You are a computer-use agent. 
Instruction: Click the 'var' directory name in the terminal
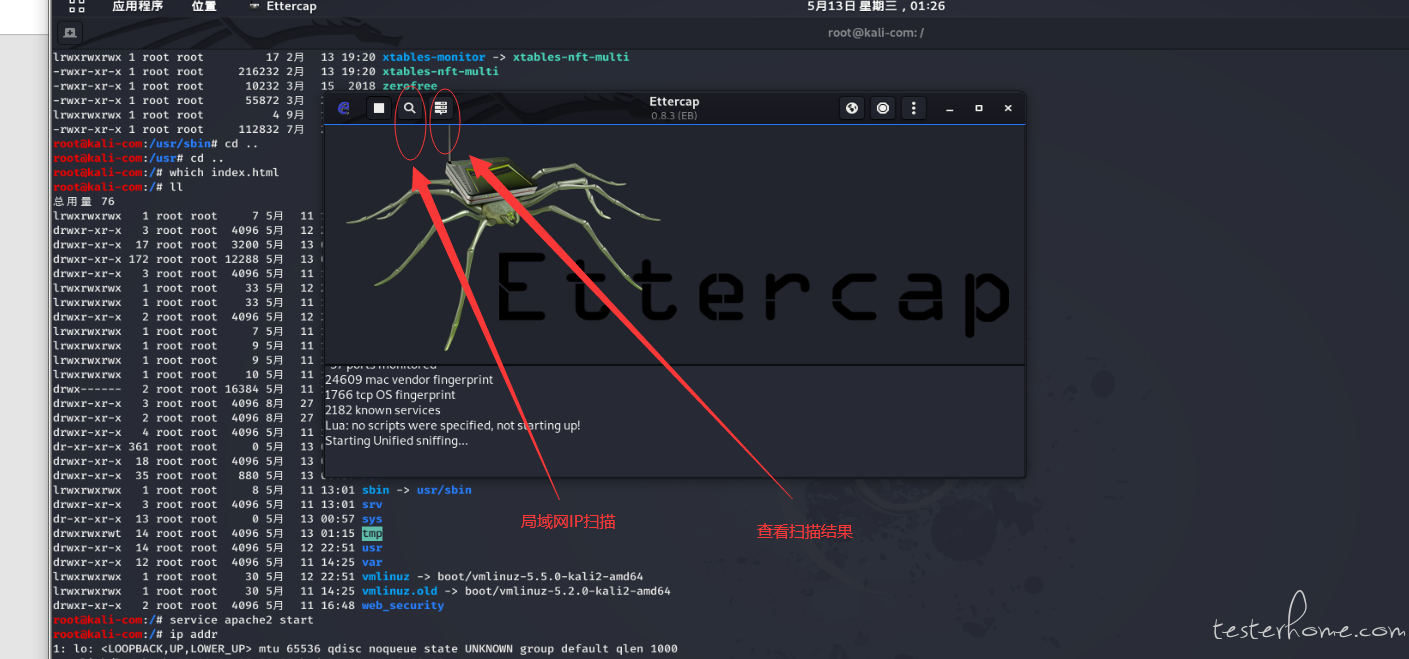coord(372,562)
